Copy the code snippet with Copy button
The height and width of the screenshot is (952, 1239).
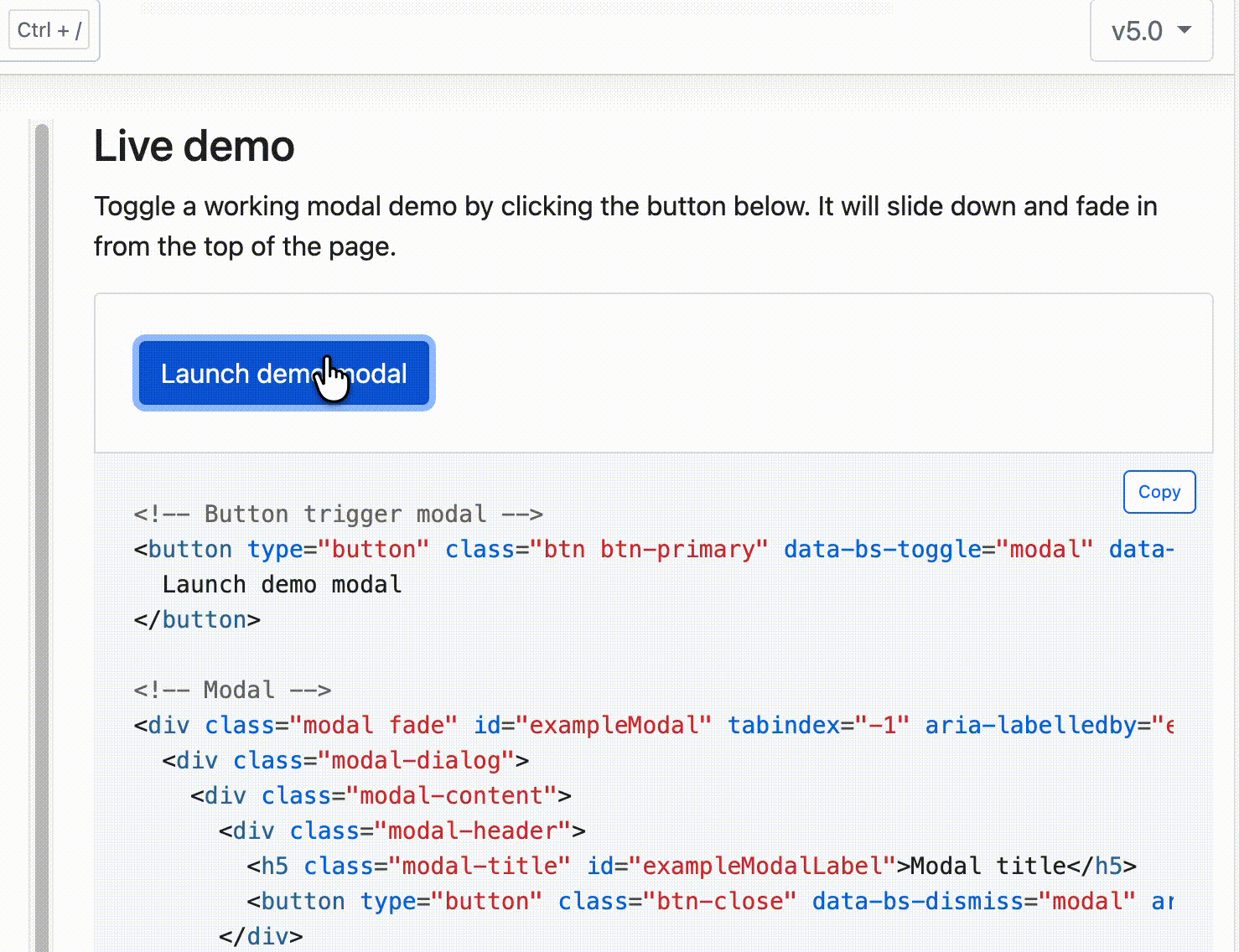[1159, 492]
